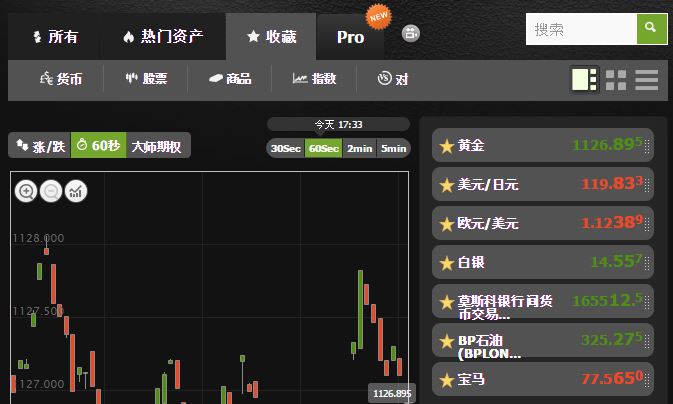673x404 pixels.
Task: Click the 1126.895 current price chart tag
Action: (392, 393)
